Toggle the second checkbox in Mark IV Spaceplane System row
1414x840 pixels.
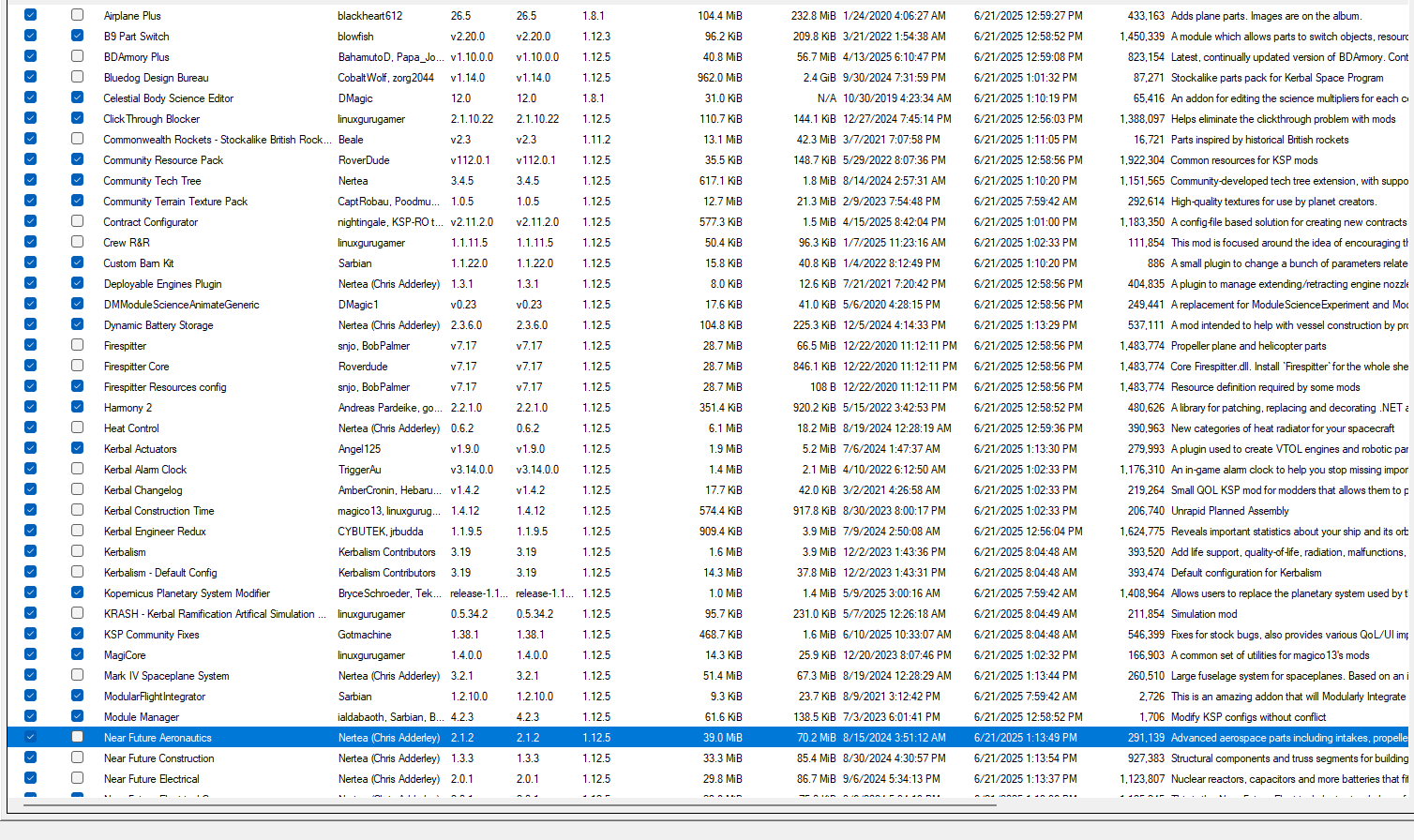point(77,675)
